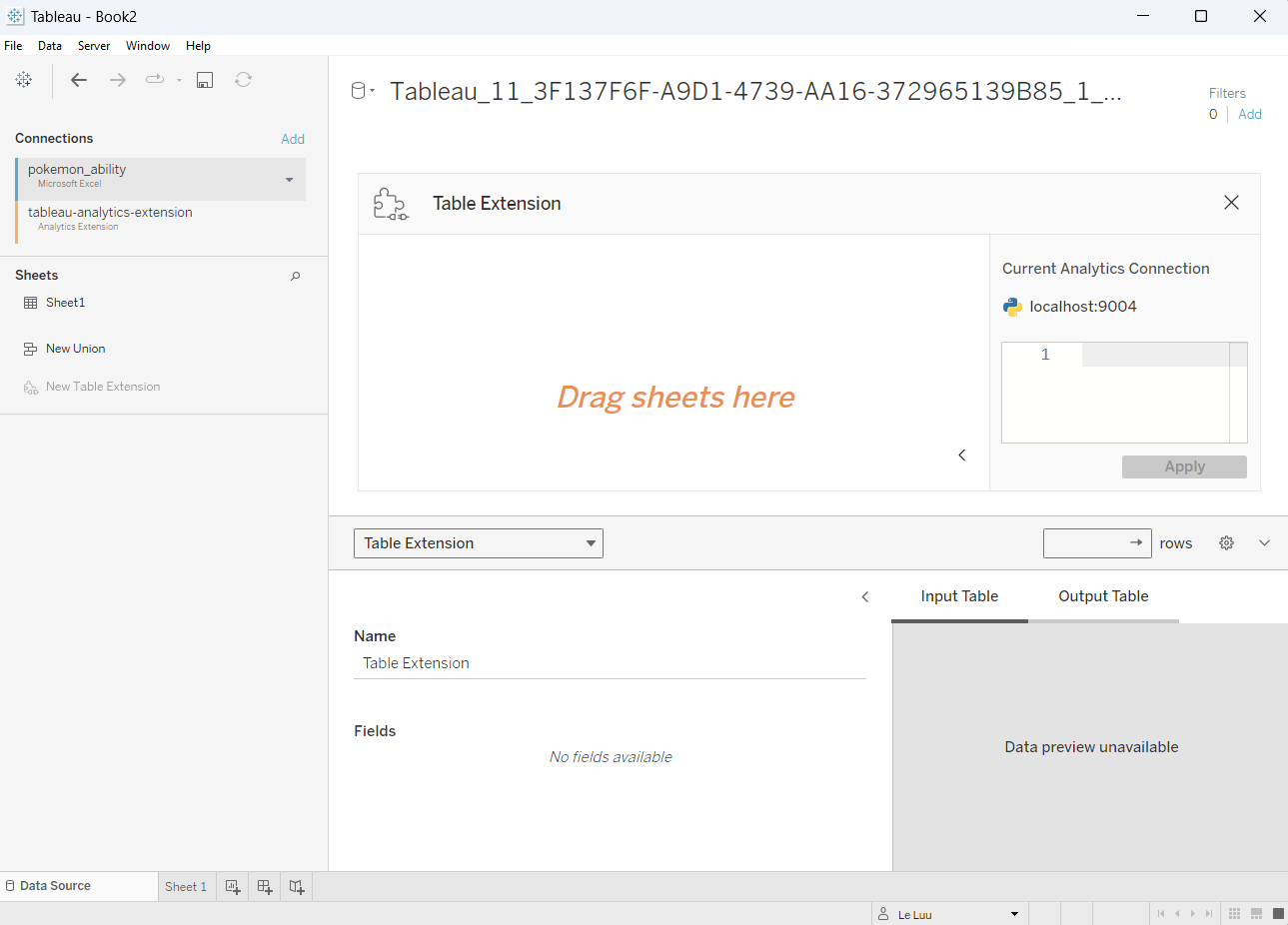
Task: Open data grid settings gear
Action: click(1226, 543)
